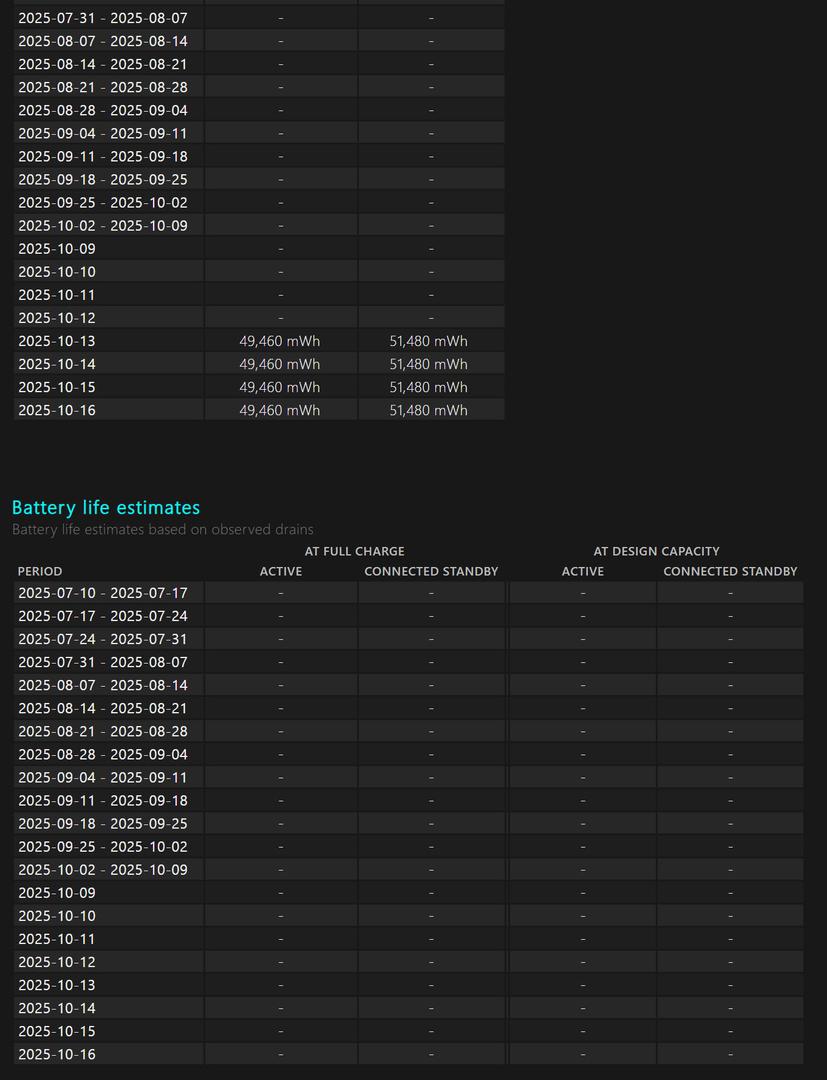Image resolution: width=827 pixels, height=1080 pixels.
Task: Select ACTIVE header under At Full Charge
Action: pos(281,571)
